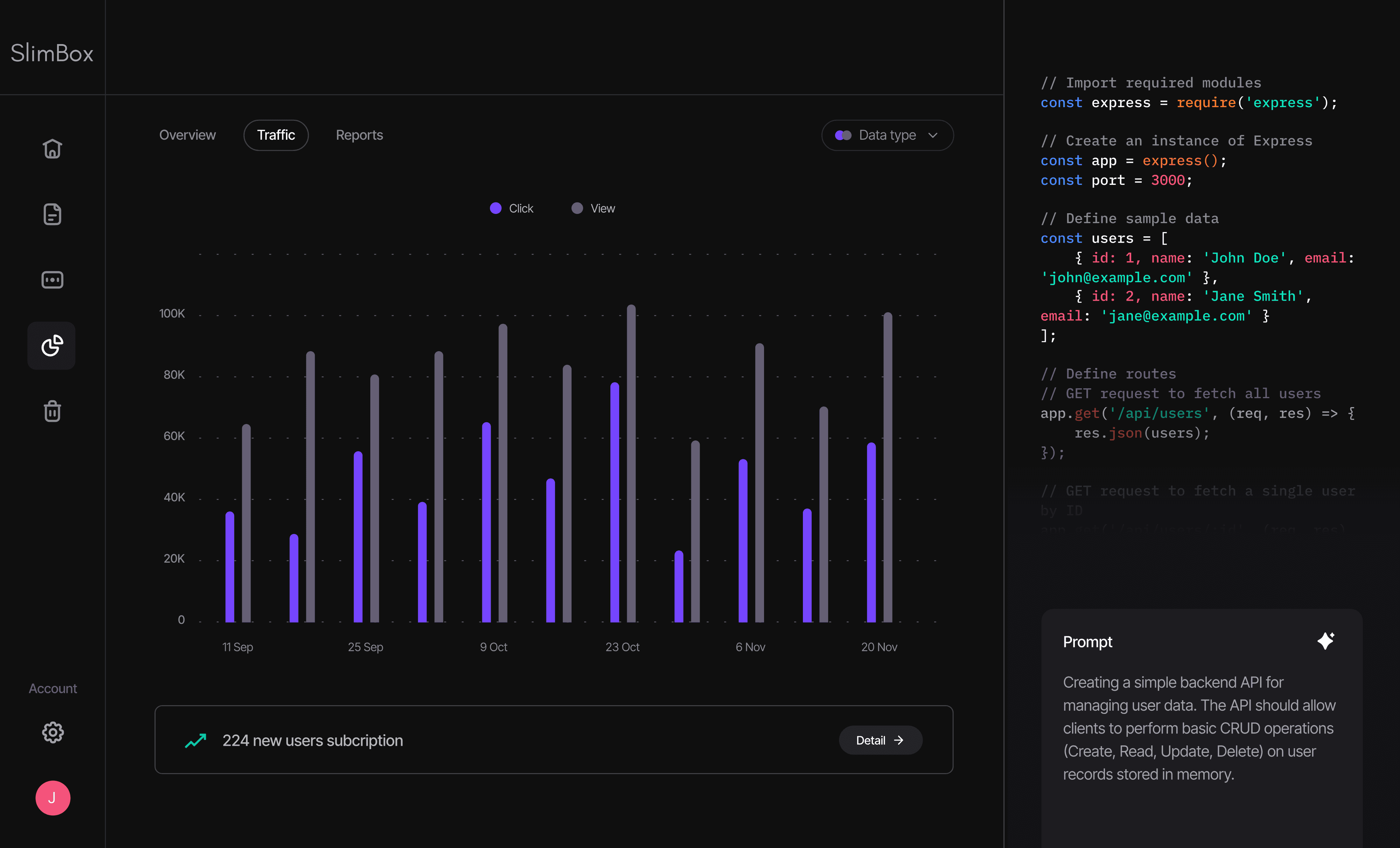Select the Documents icon in the sidebar

coord(52,214)
